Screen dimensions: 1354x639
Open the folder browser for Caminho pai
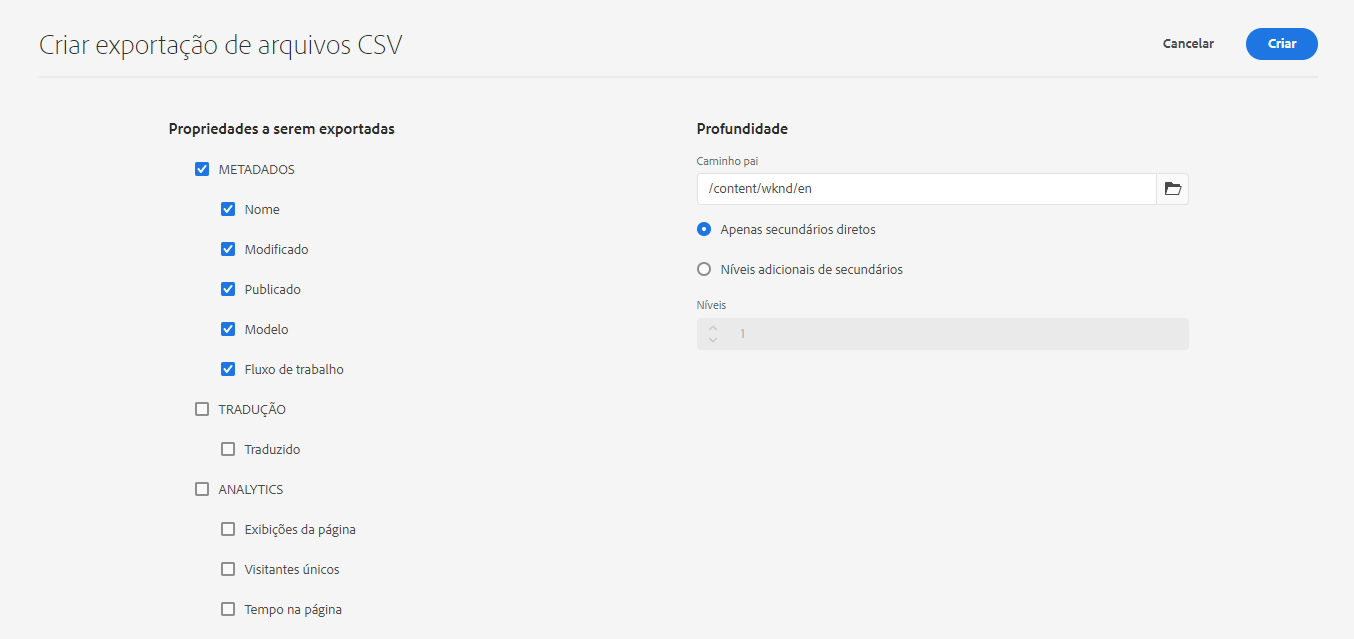coord(1173,189)
